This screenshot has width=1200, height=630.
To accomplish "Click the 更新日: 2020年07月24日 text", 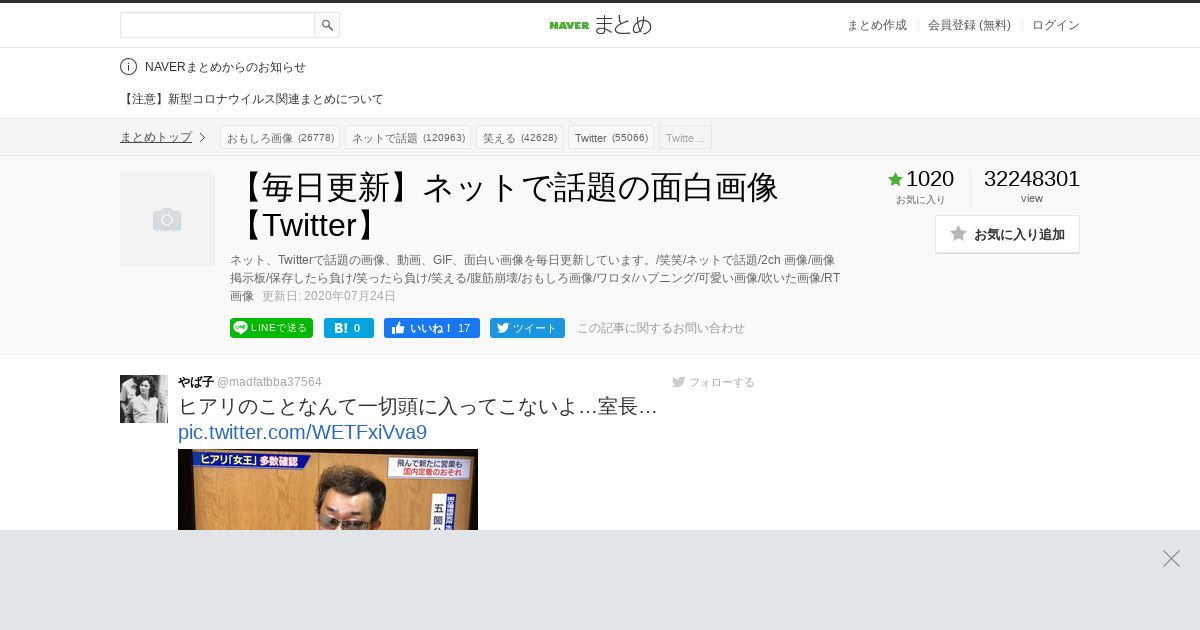I will click(x=329, y=296).
